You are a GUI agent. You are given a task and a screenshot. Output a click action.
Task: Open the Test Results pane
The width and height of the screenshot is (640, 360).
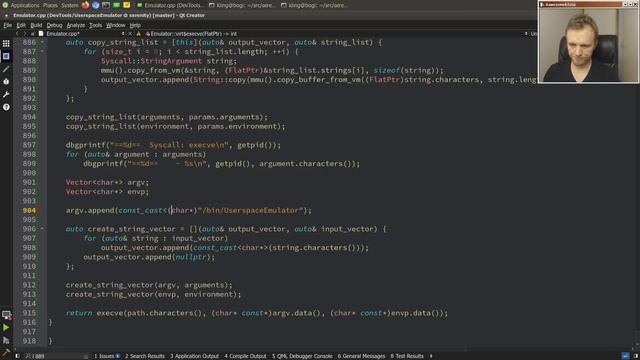(x=407, y=356)
